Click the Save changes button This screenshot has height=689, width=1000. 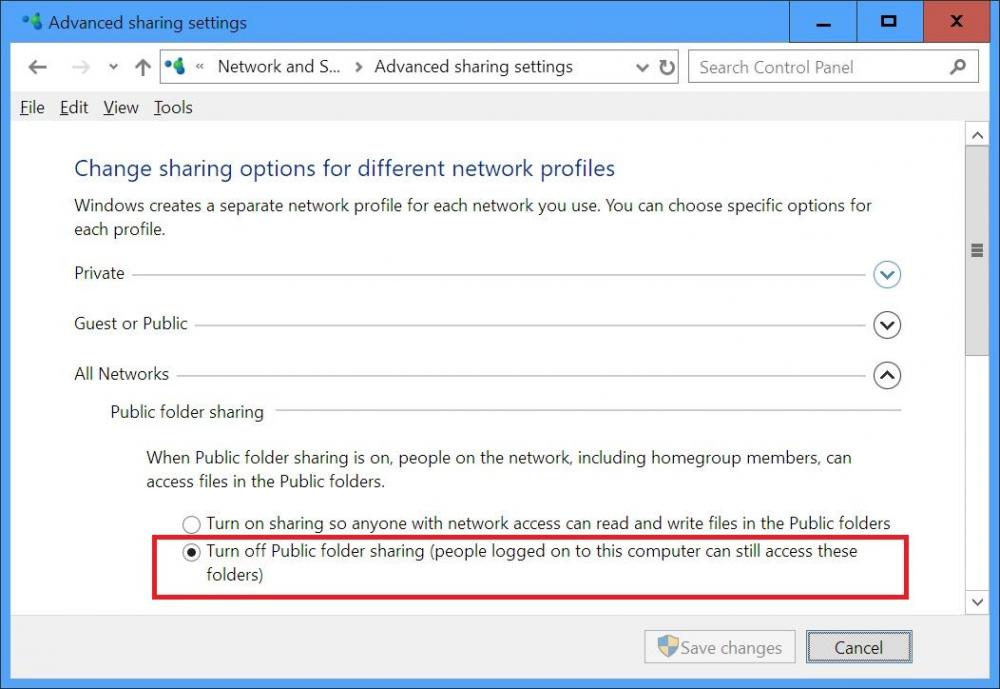(x=720, y=647)
